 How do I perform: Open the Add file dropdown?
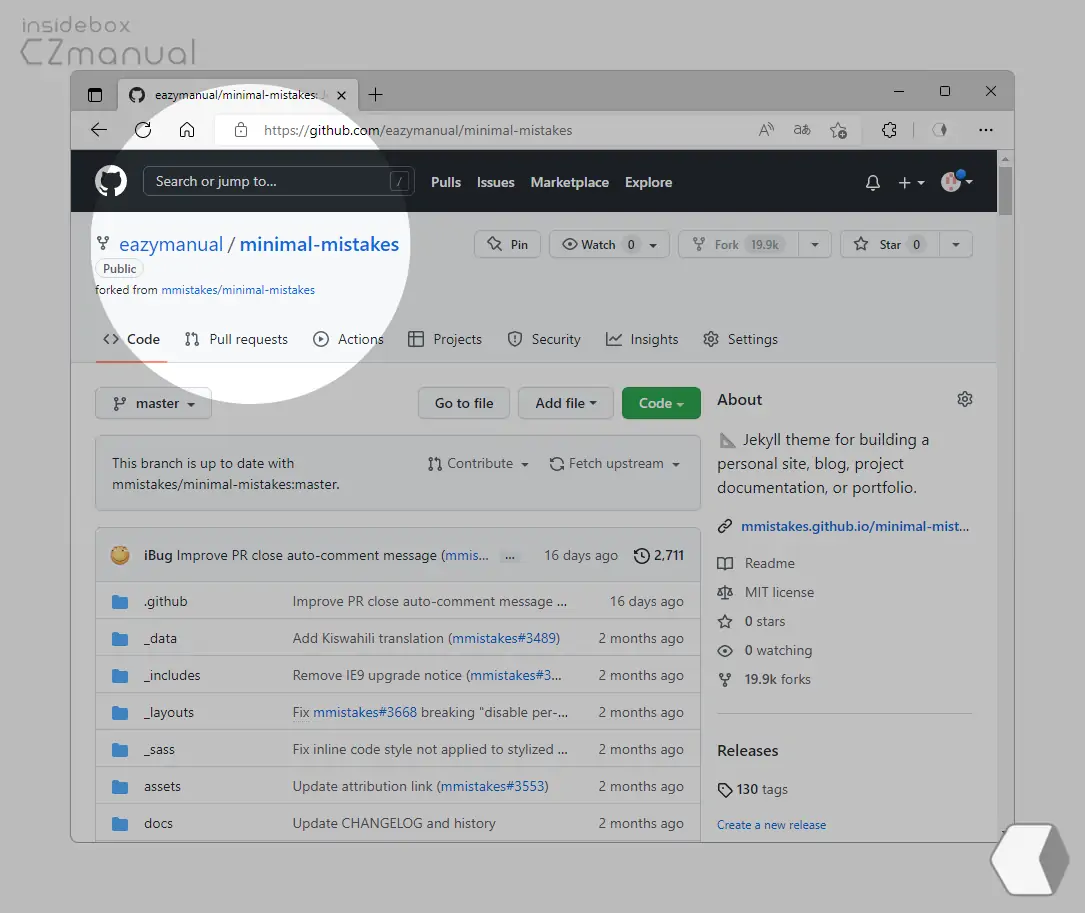click(565, 403)
